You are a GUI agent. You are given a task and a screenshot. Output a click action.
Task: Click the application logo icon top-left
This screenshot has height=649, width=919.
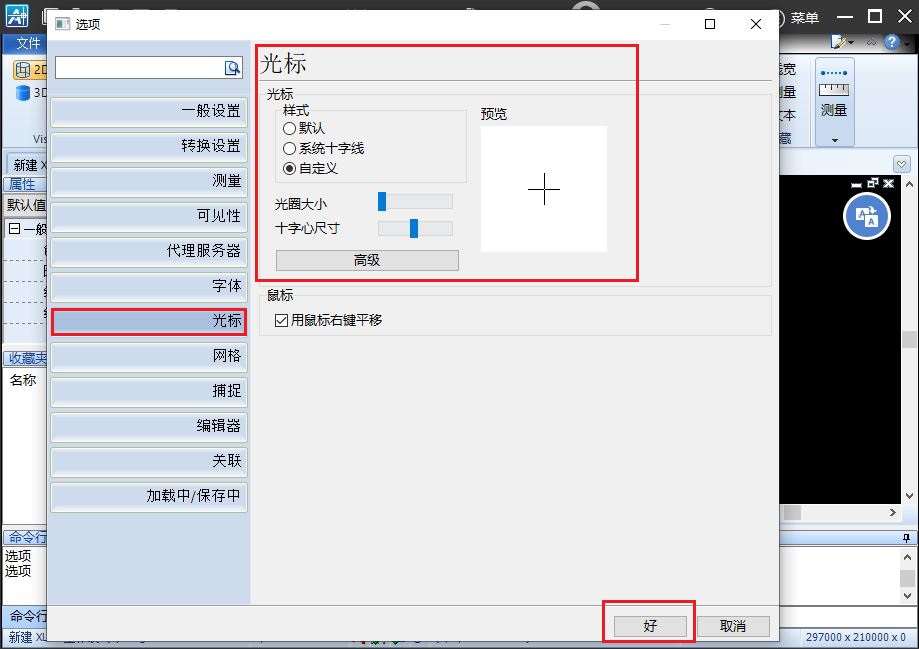(x=16, y=15)
